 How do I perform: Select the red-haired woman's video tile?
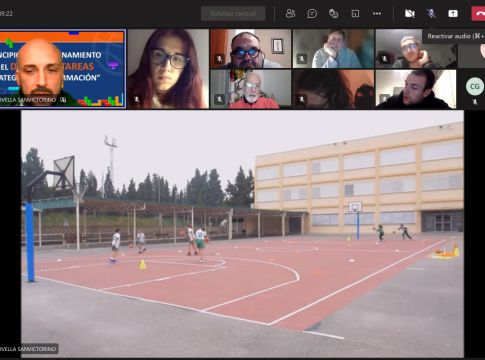click(168, 69)
